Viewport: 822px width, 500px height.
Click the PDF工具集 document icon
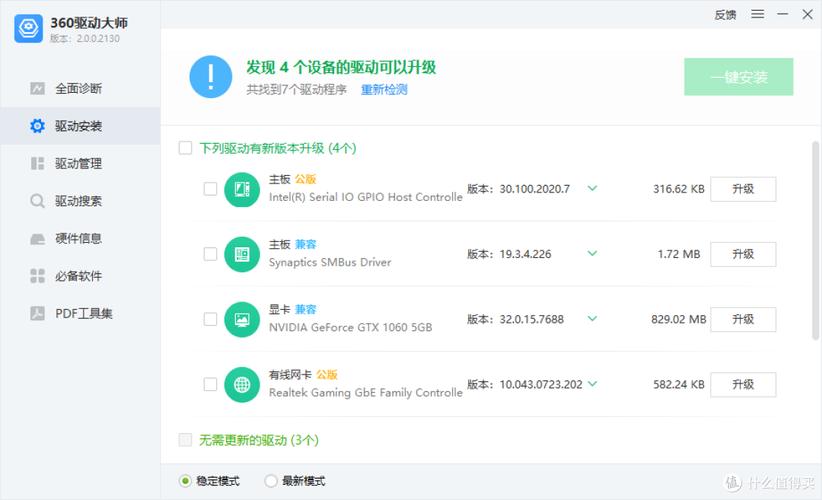point(37,313)
